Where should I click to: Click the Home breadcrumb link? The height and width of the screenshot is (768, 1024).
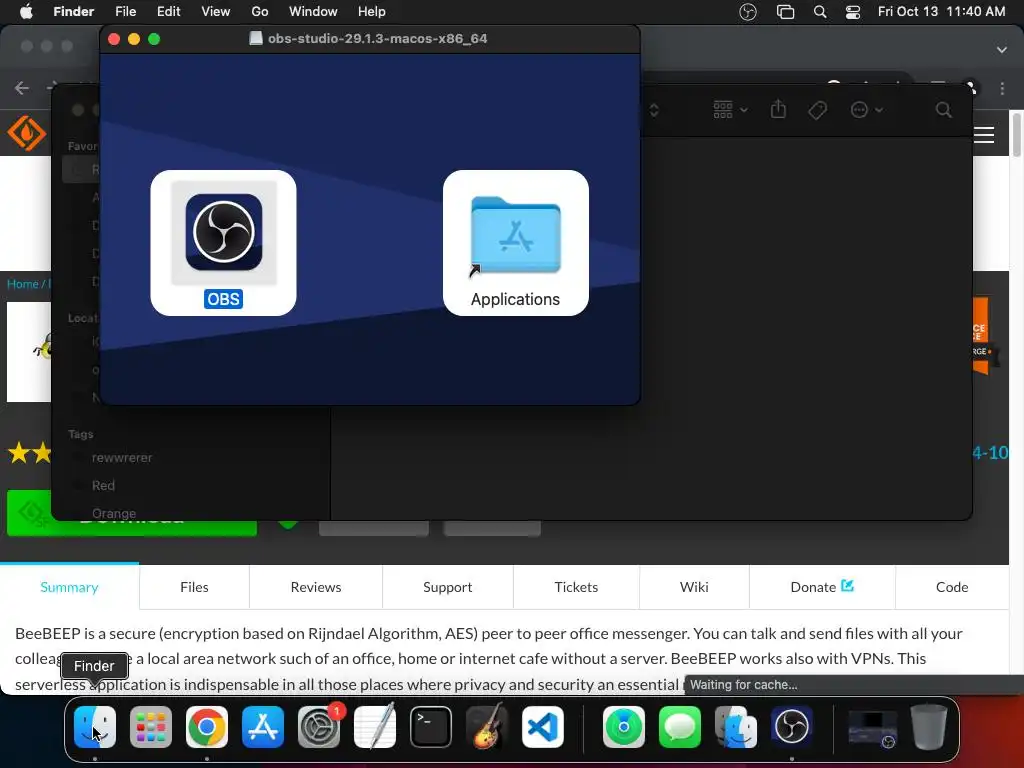tap(23, 284)
